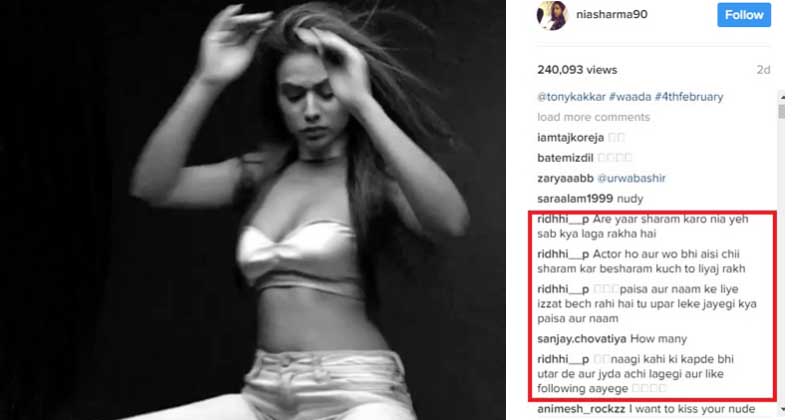
Task: Open commenter zaryaaabb's profile
Action: point(565,178)
